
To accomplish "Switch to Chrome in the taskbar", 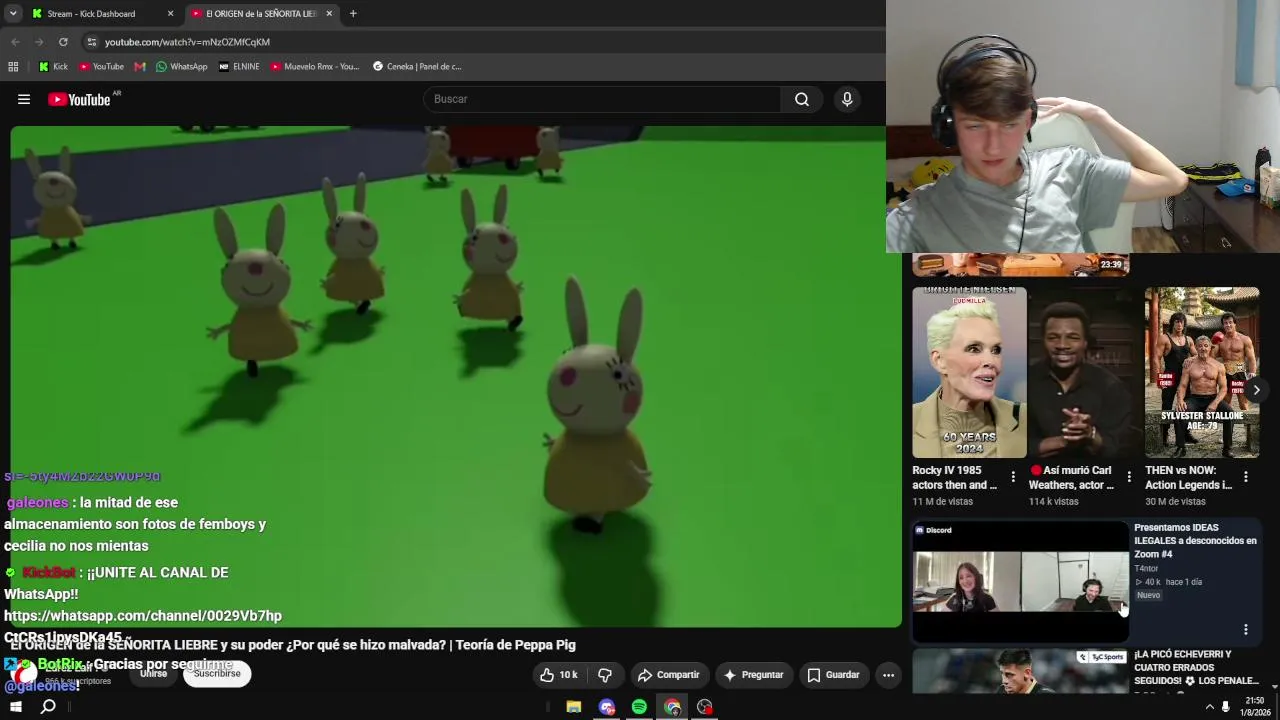I will pyautogui.click(x=672, y=707).
